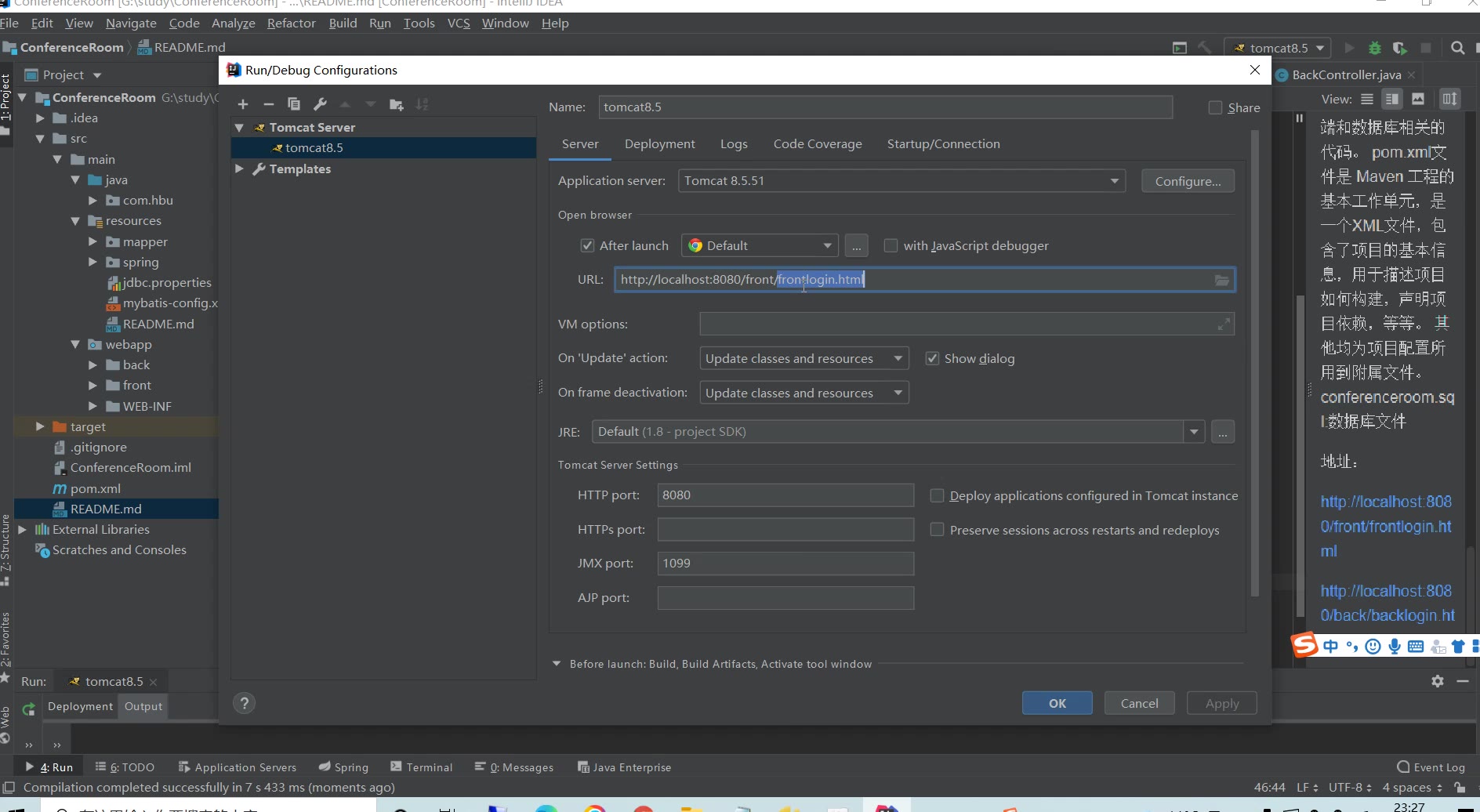The height and width of the screenshot is (812, 1480).
Task: Add new configuration with plus icon
Action: 243,104
